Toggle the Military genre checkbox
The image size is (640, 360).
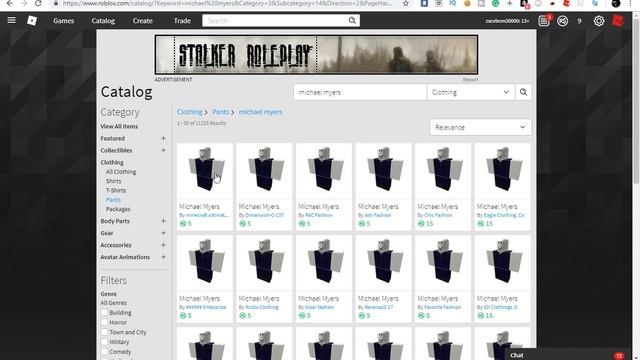click(x=104, y=342)
